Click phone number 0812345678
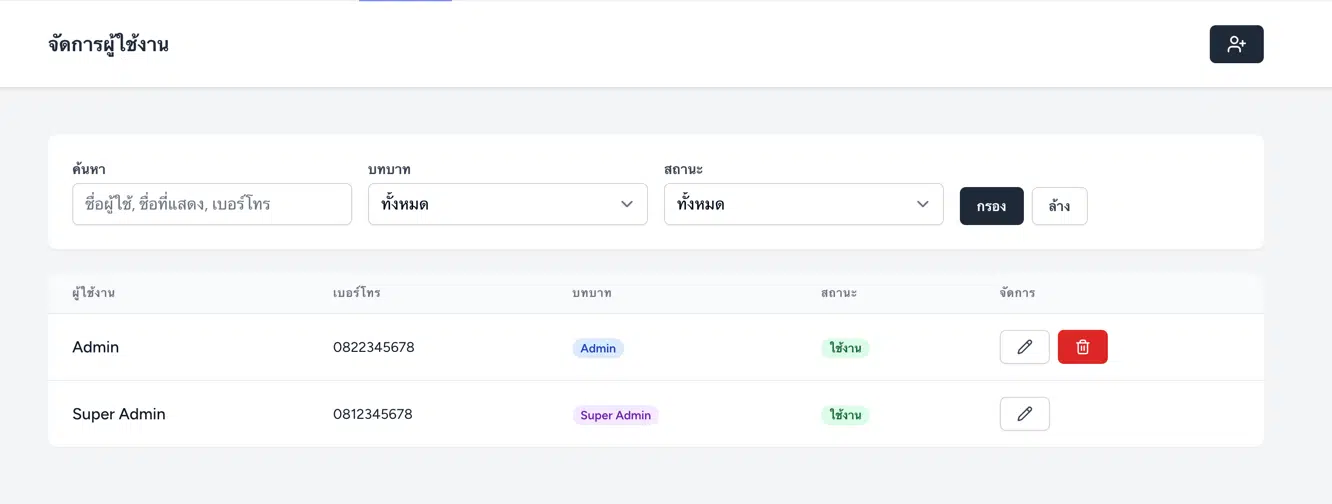 tap(373, 414)
